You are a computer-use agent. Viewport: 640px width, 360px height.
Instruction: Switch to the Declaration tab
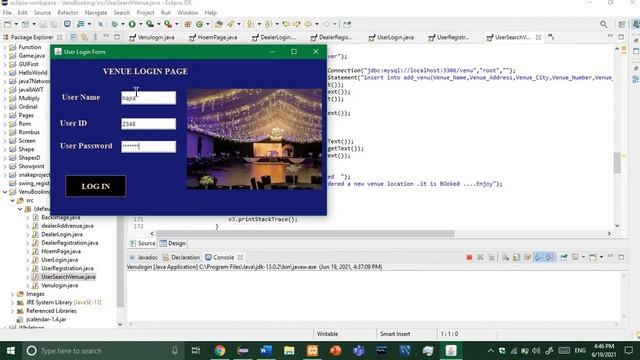(182, 258)
